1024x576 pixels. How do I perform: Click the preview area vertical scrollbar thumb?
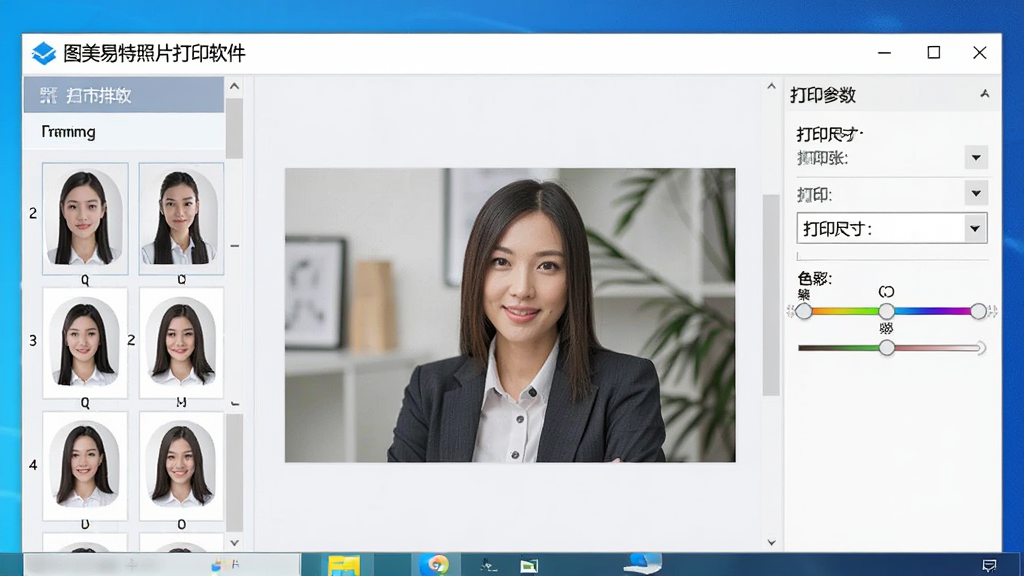tap(771, 295)
